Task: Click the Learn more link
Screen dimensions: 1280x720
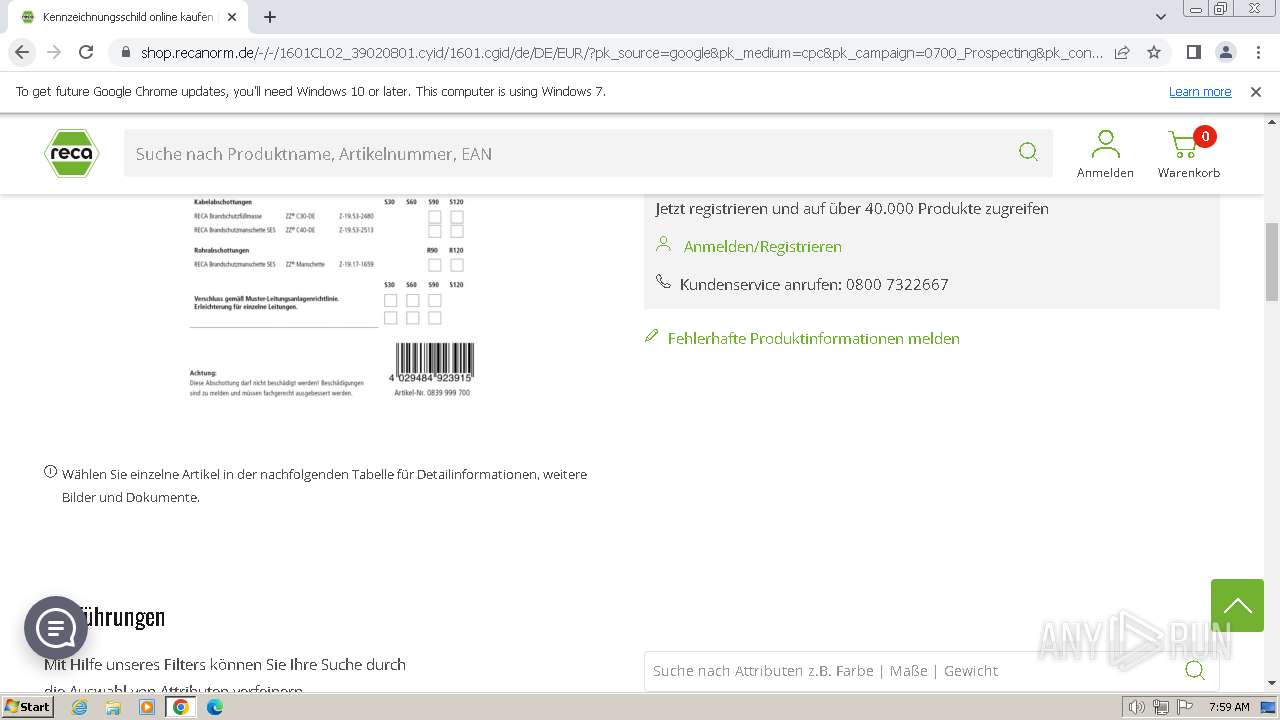Action: pos(1200,92)
